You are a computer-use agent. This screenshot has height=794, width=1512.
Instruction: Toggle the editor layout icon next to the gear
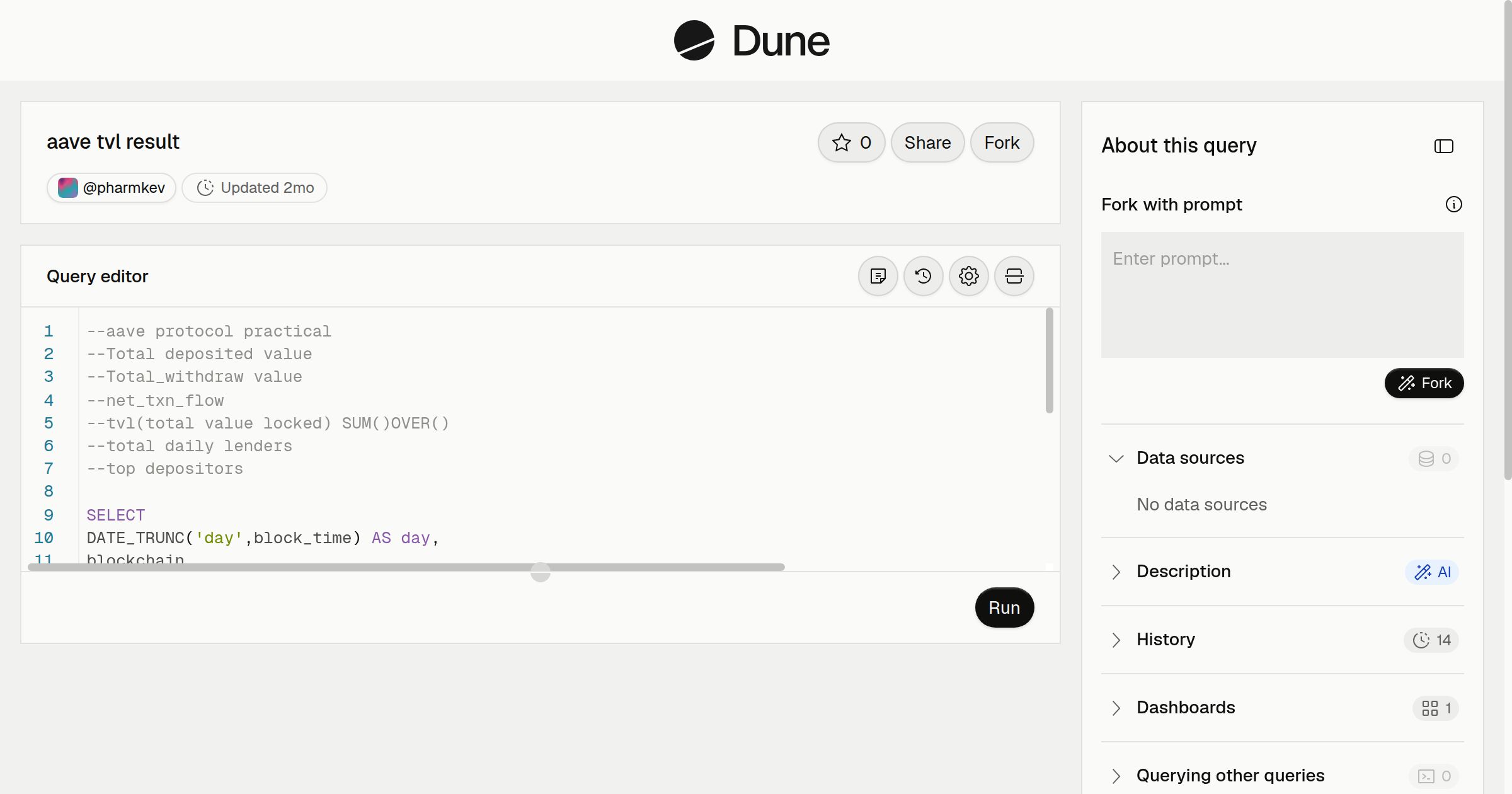[x=1014, y=276]
